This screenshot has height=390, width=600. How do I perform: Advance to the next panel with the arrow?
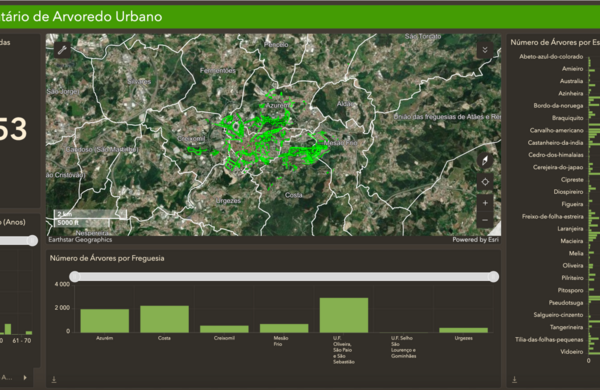pos(25,377)
